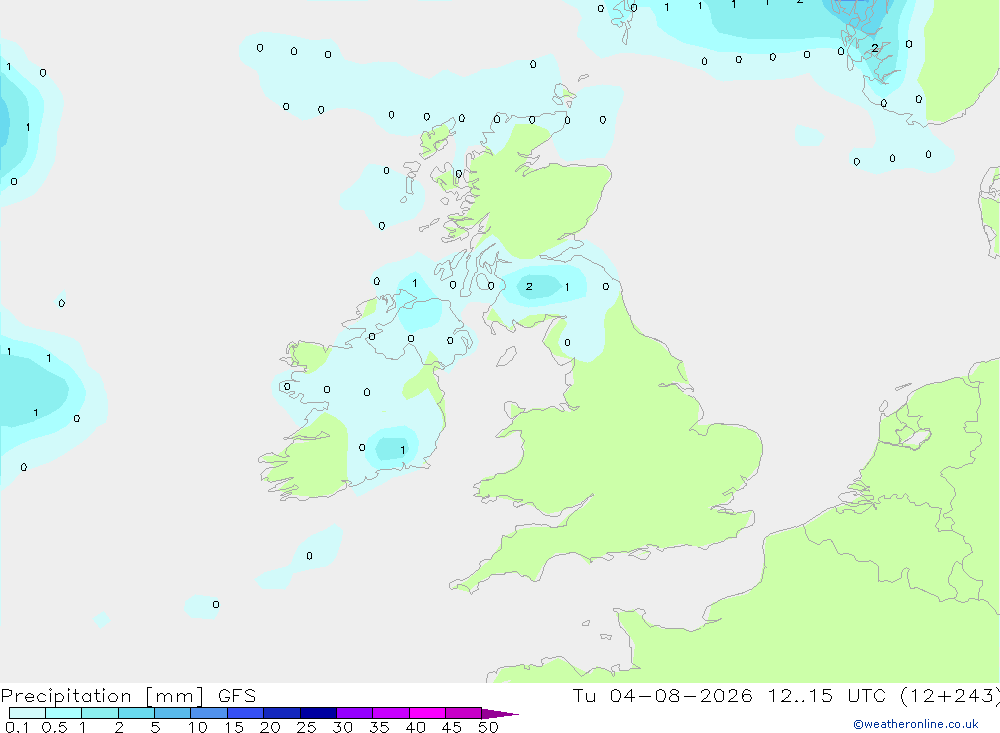Image resolution: width=1000 pixels, height=733 pixels.
Task: Click the 2–5 mm legend color box
Action: [136, 713]
